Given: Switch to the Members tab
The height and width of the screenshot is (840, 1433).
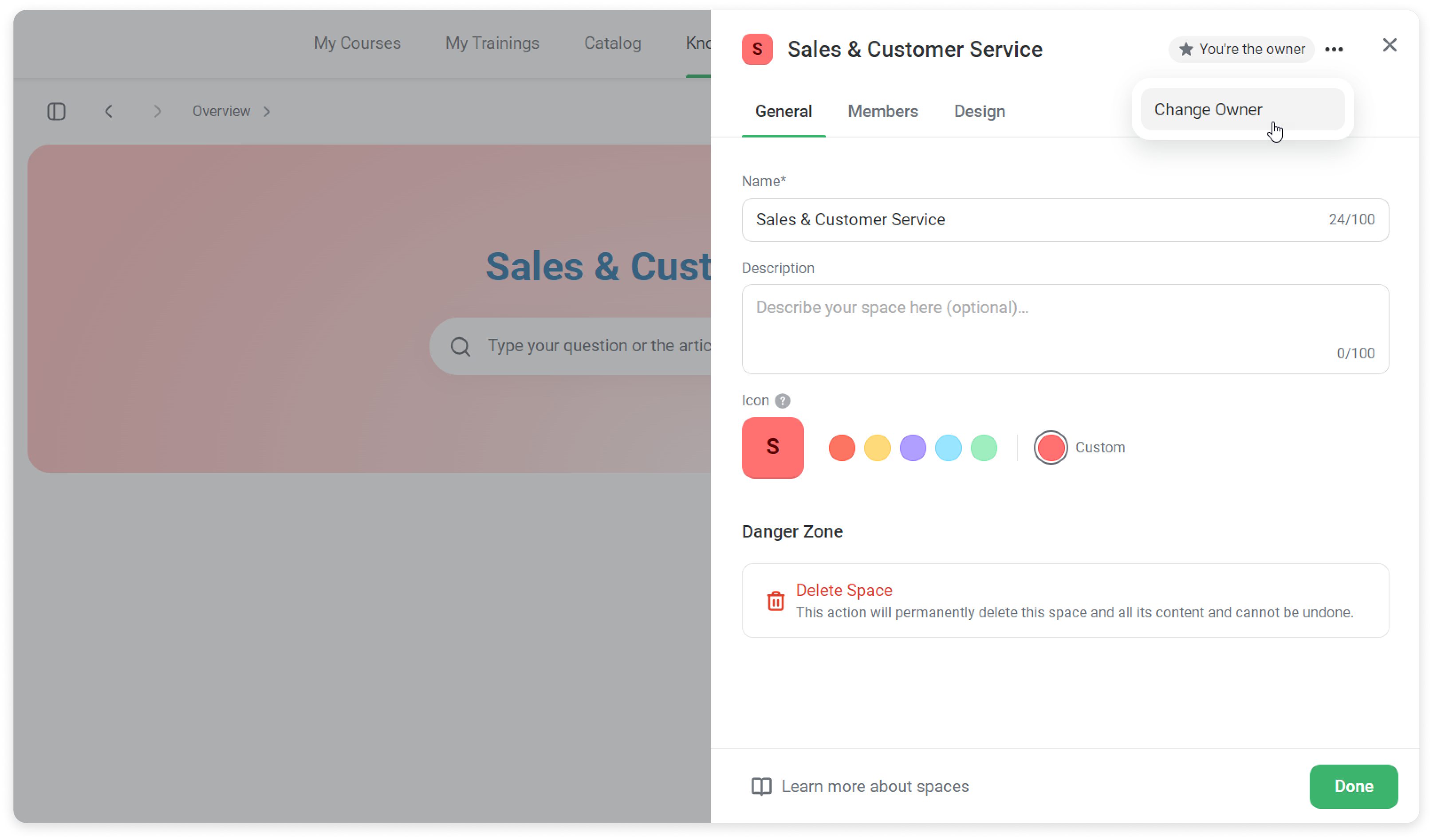Looking at the screenshot, I should 882,111.
